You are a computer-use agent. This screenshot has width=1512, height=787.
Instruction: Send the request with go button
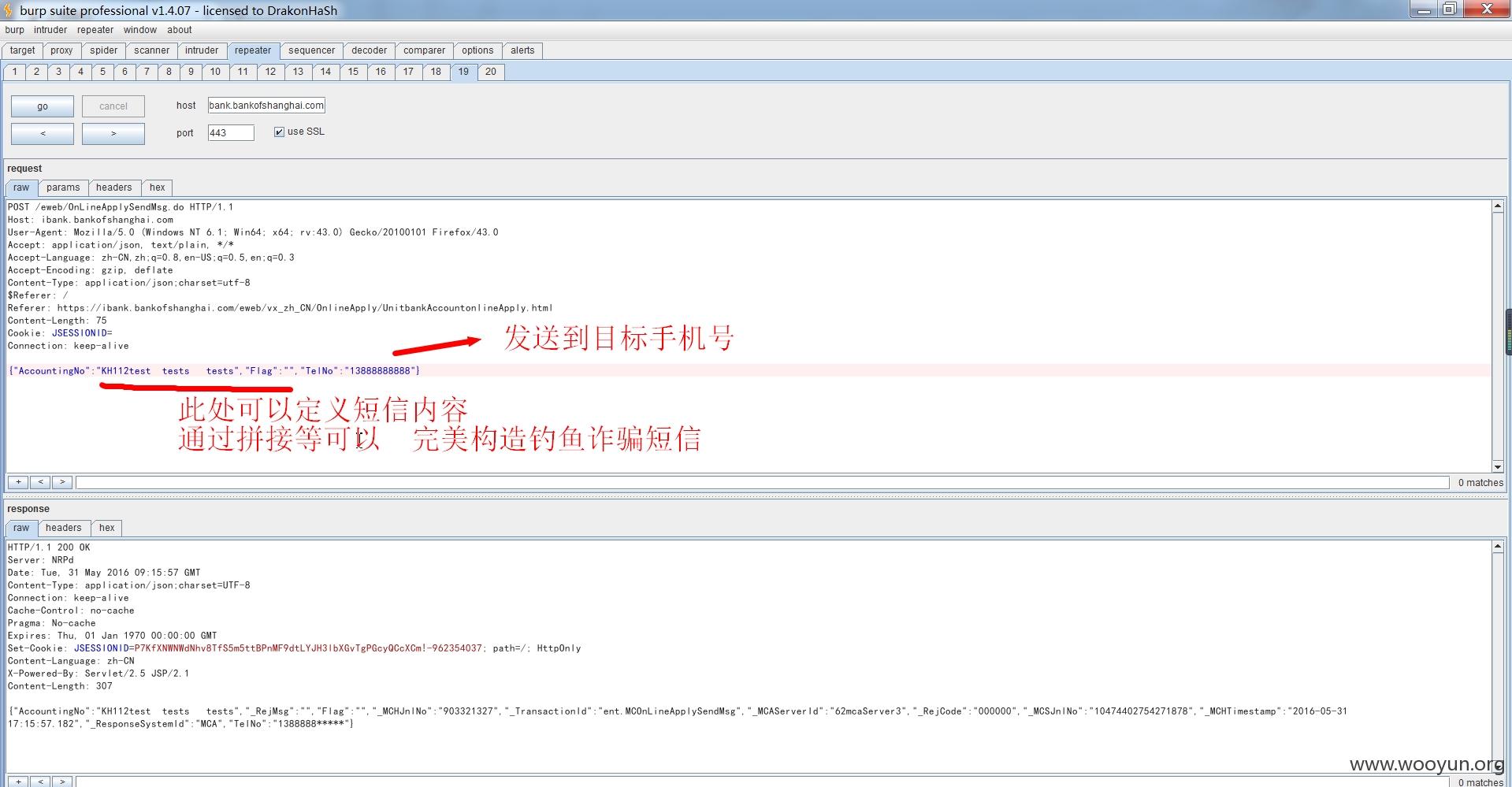pos(43,106)
